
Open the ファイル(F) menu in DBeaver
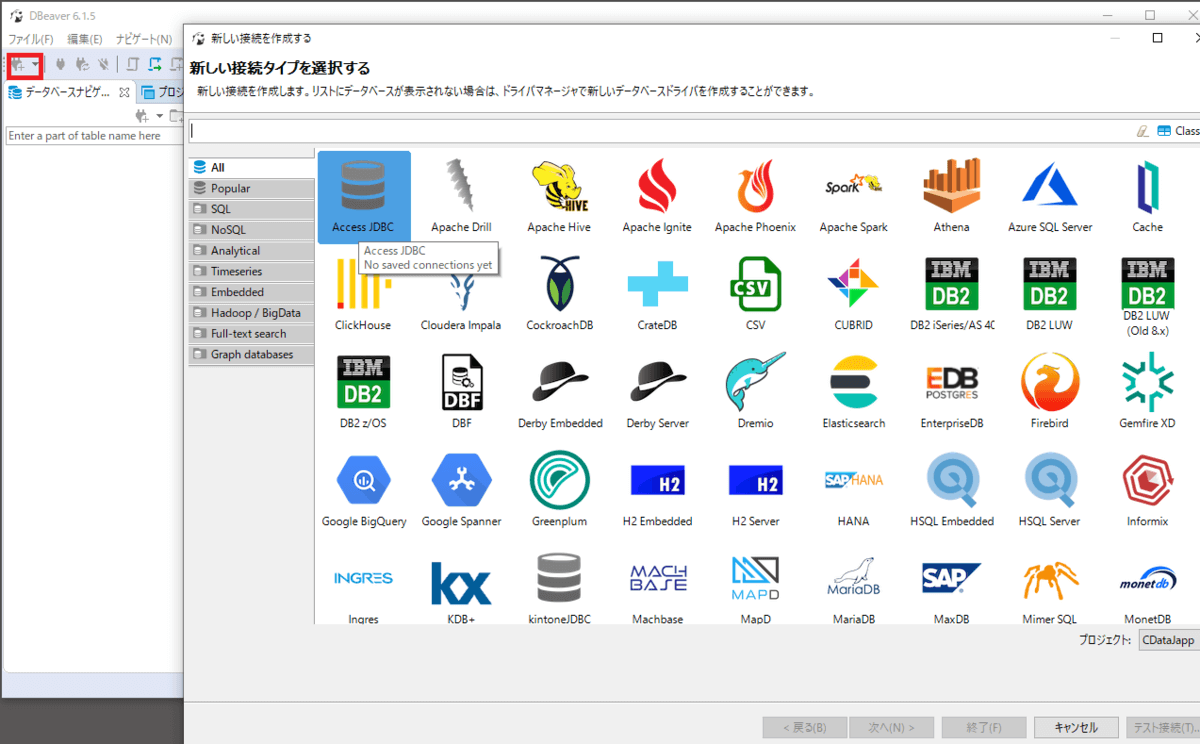31,39
